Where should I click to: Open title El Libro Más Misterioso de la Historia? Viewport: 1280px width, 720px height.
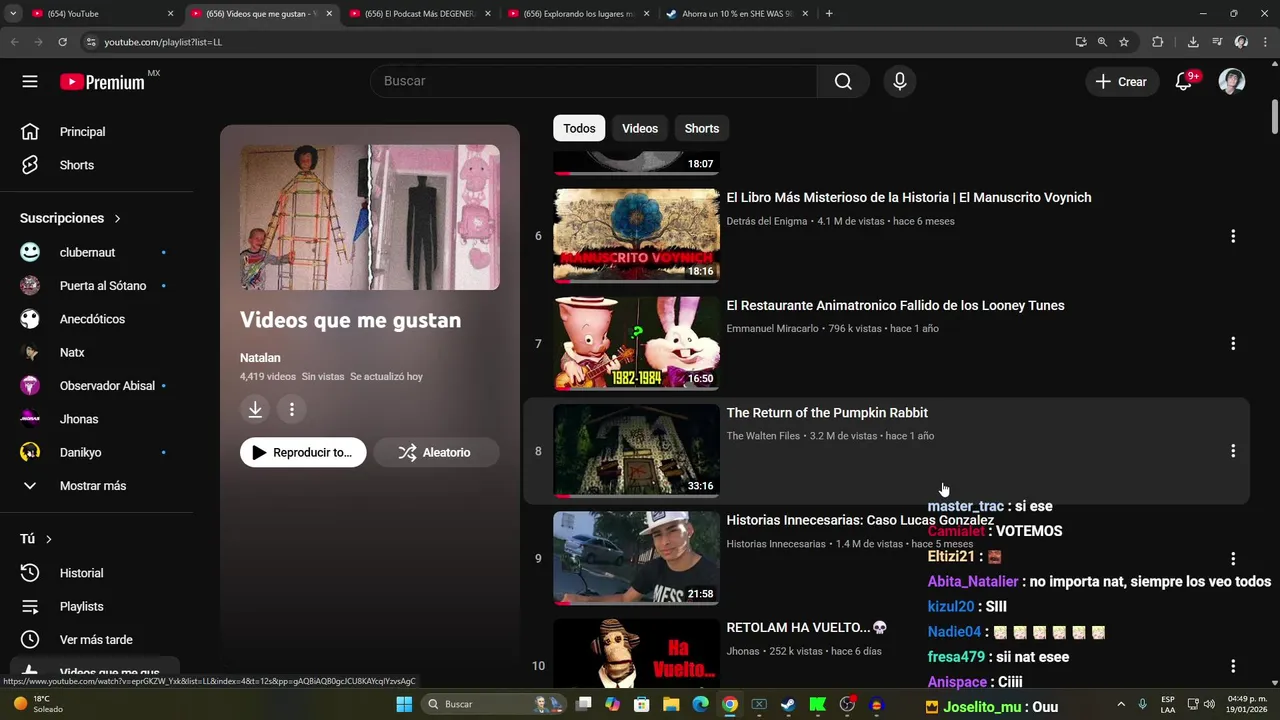909,198
